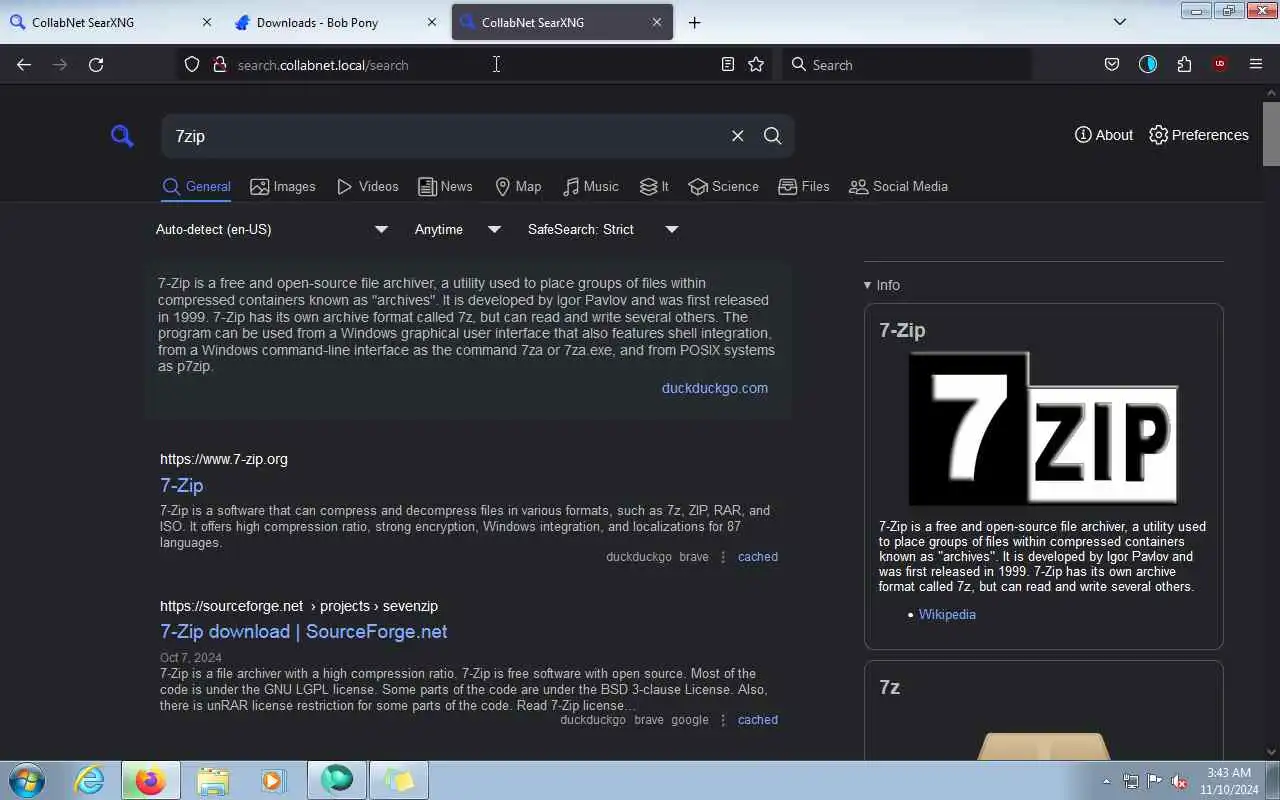Toggle reader view icon in address bar

tap(728, 64)
